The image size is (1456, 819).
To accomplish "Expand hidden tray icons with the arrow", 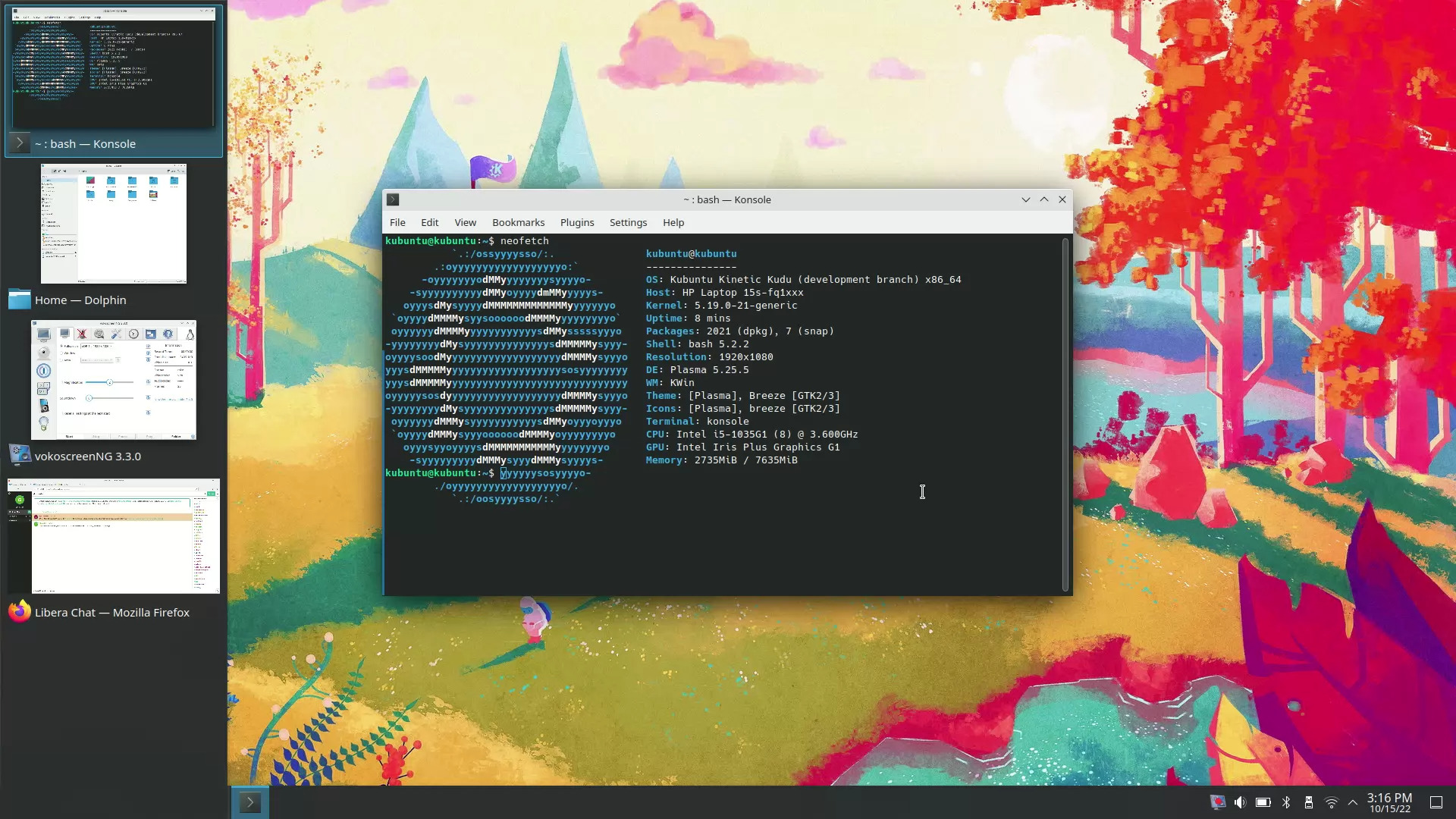I will click(x=1352, y=802).
